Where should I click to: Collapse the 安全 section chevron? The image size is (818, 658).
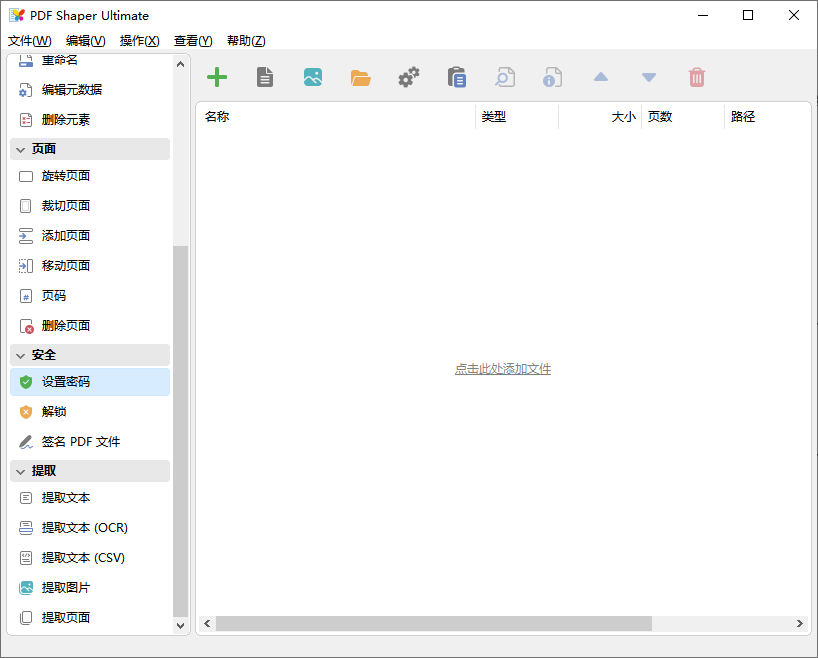coord(20,355)
